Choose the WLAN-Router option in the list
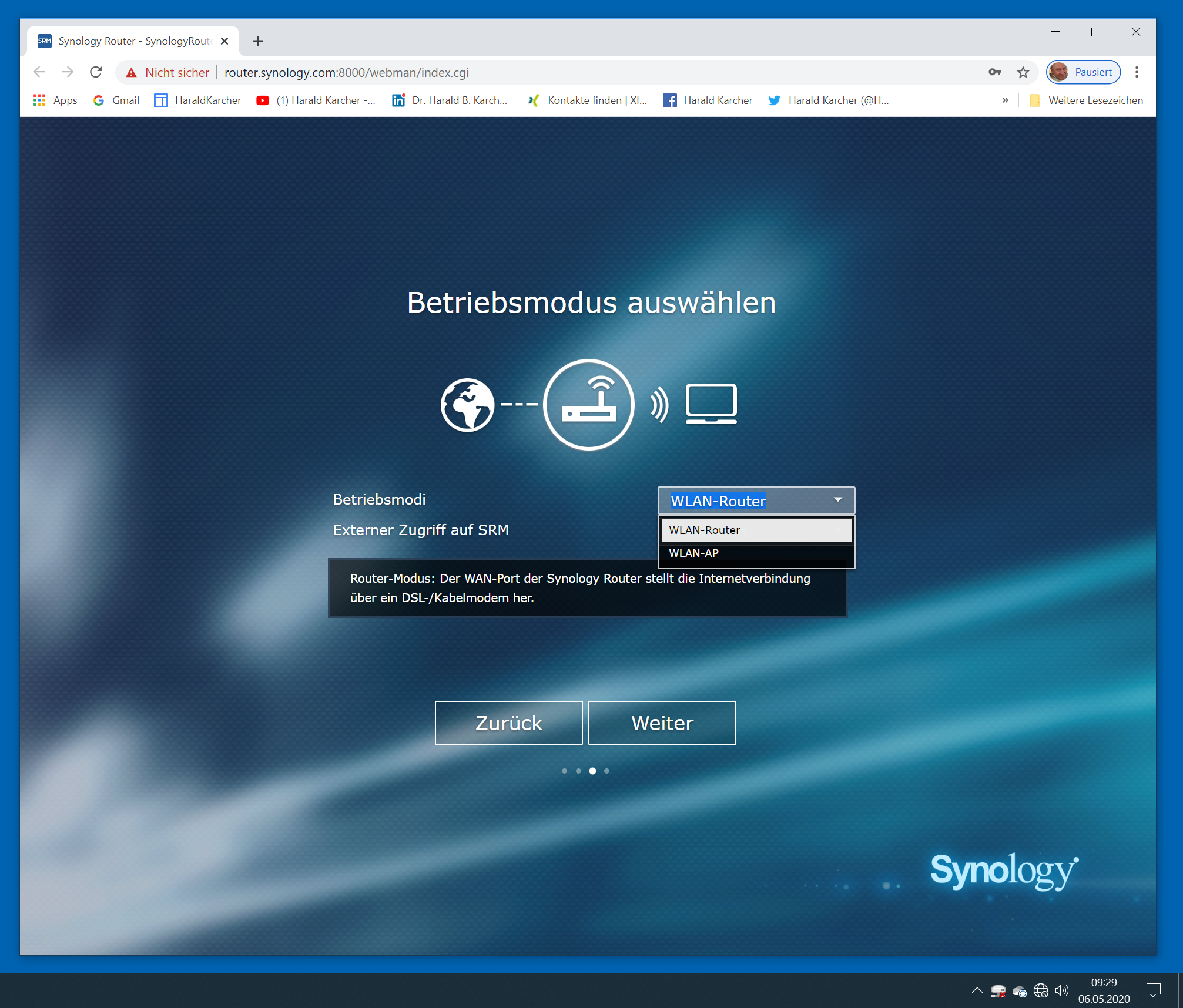This screenshot has width=1183, height=1008. click(x=756, y=530)
